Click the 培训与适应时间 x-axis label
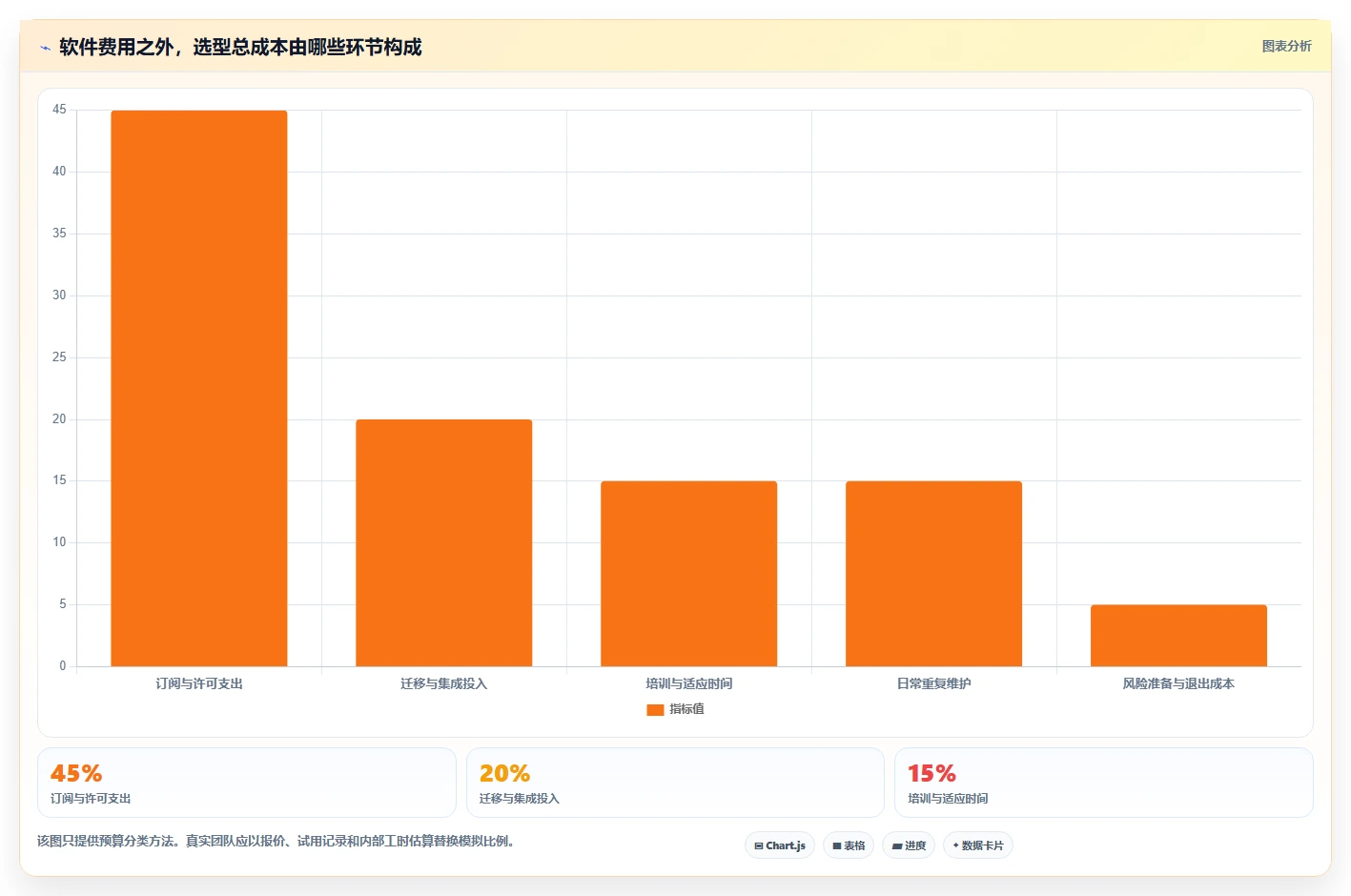 (x=689, y=683)
